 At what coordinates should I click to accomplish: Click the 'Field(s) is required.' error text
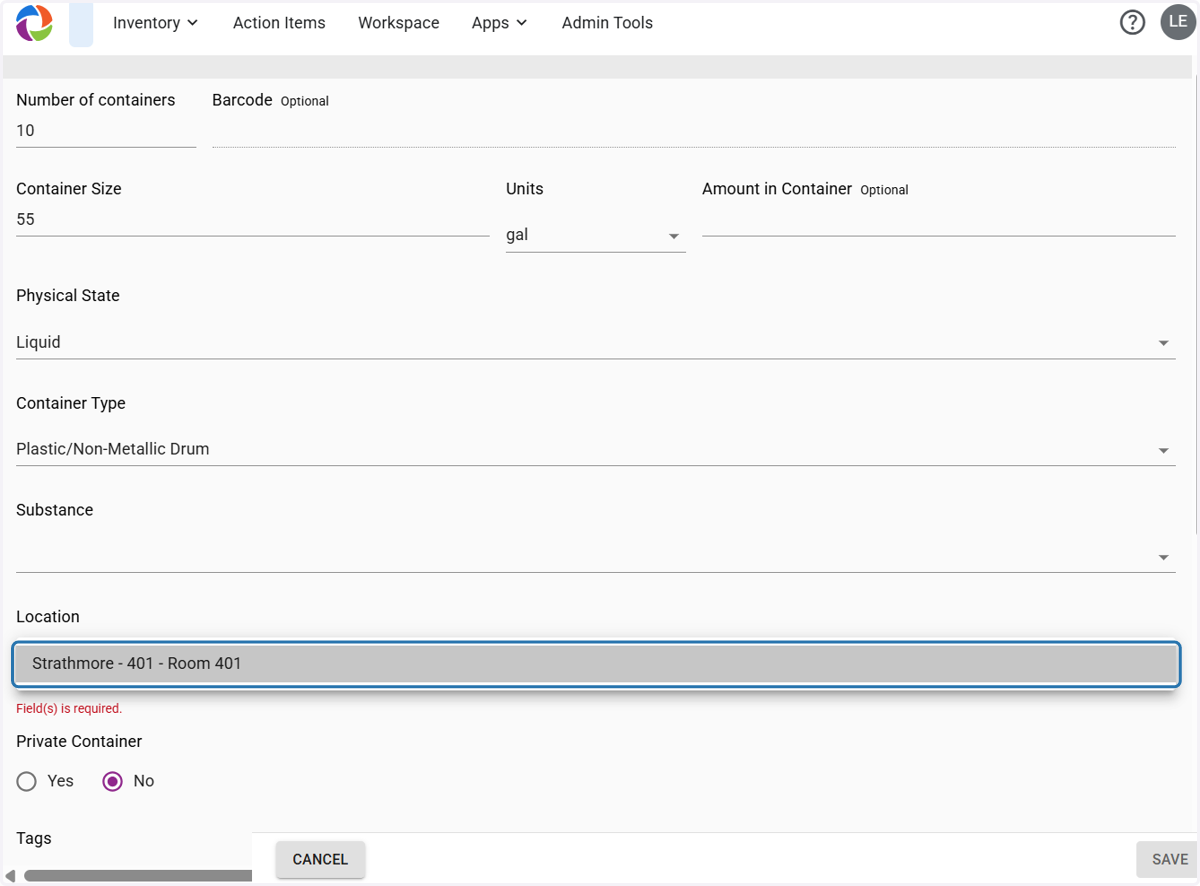click(x=69, y=708)
